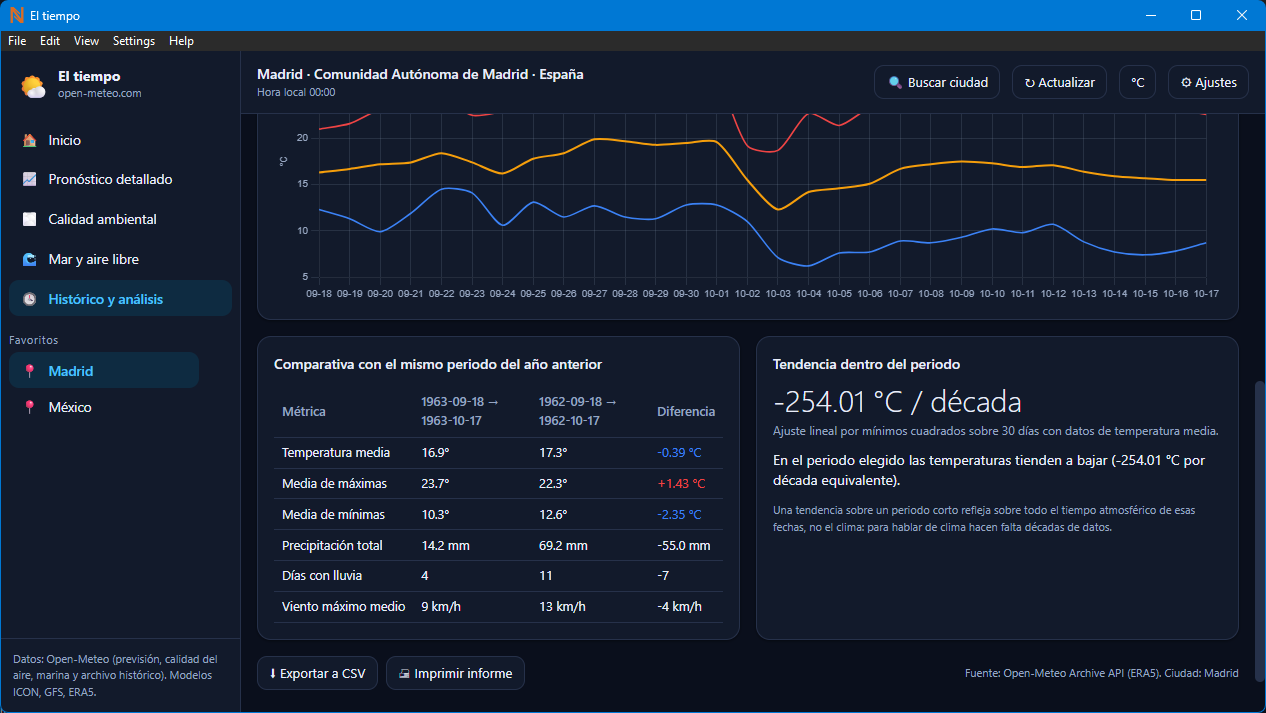
Task: Click the Hora local 00:00 text
Action: click(x=296, y=92)
